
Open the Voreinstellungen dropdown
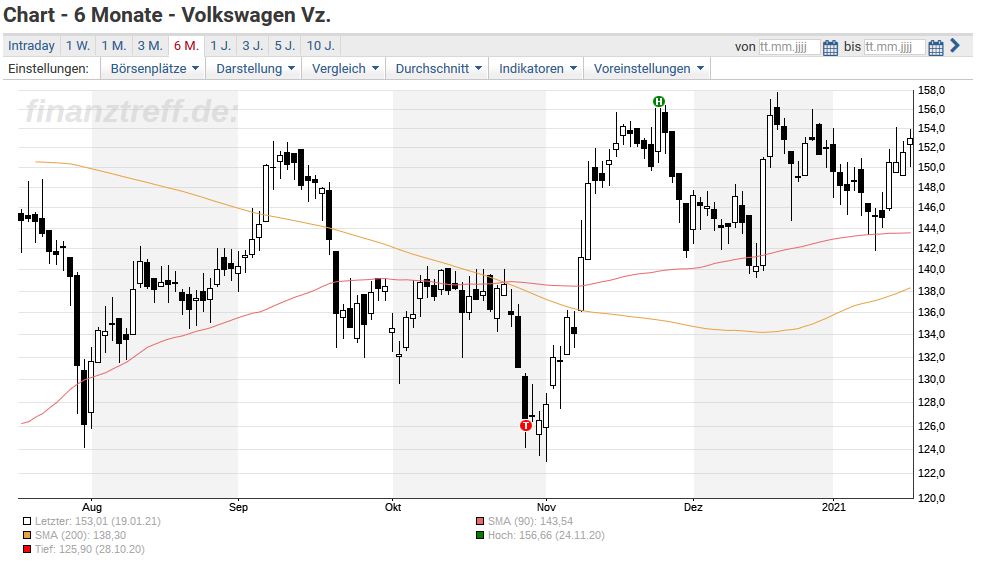tap(648, 69)
